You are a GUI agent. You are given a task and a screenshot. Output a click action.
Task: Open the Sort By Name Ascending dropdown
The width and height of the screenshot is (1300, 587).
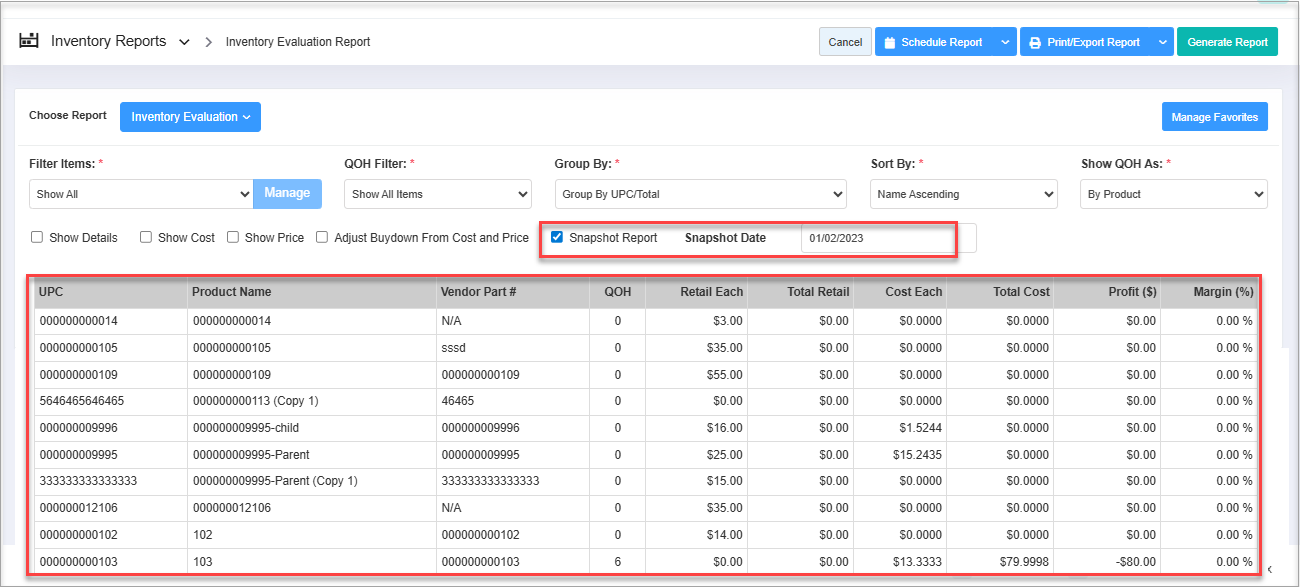click(x=963, y=194)
